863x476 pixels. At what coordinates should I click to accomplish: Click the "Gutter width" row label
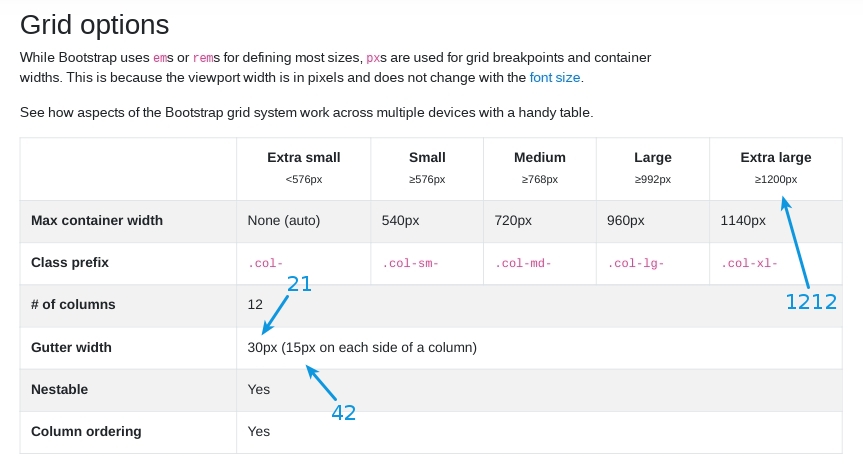click(x=71, y=347)
